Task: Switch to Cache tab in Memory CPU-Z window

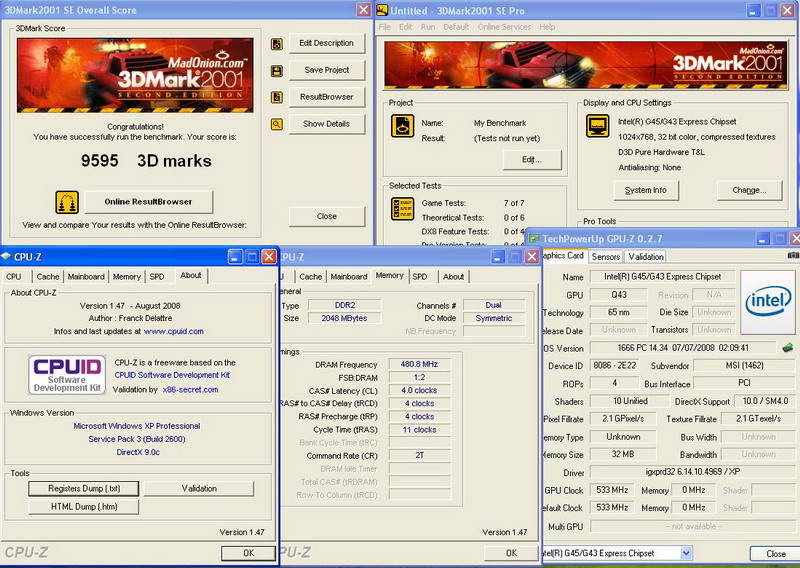Action: point(311,277)
